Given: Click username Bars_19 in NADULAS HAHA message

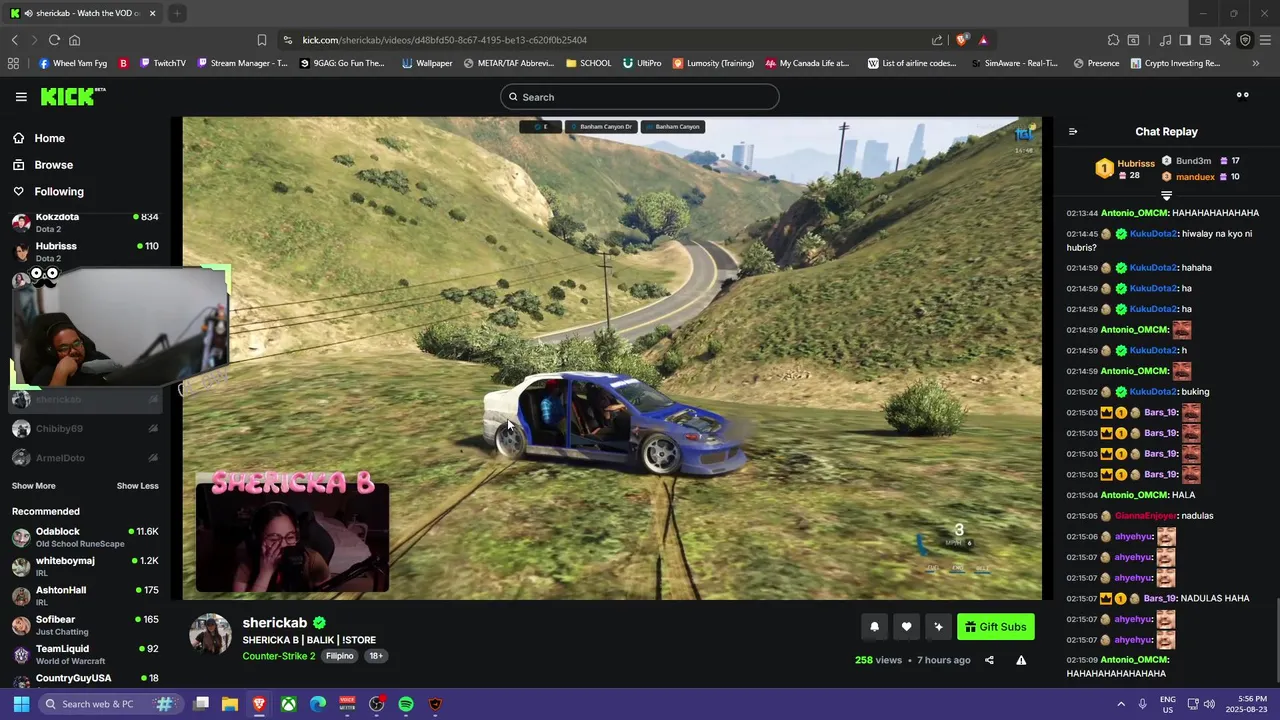Looking at the screenshot, I should (x=1160, y=598).
